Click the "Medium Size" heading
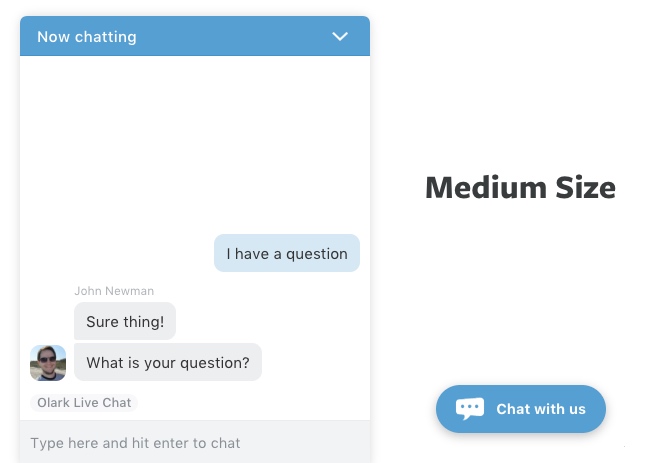 (520, 187)
